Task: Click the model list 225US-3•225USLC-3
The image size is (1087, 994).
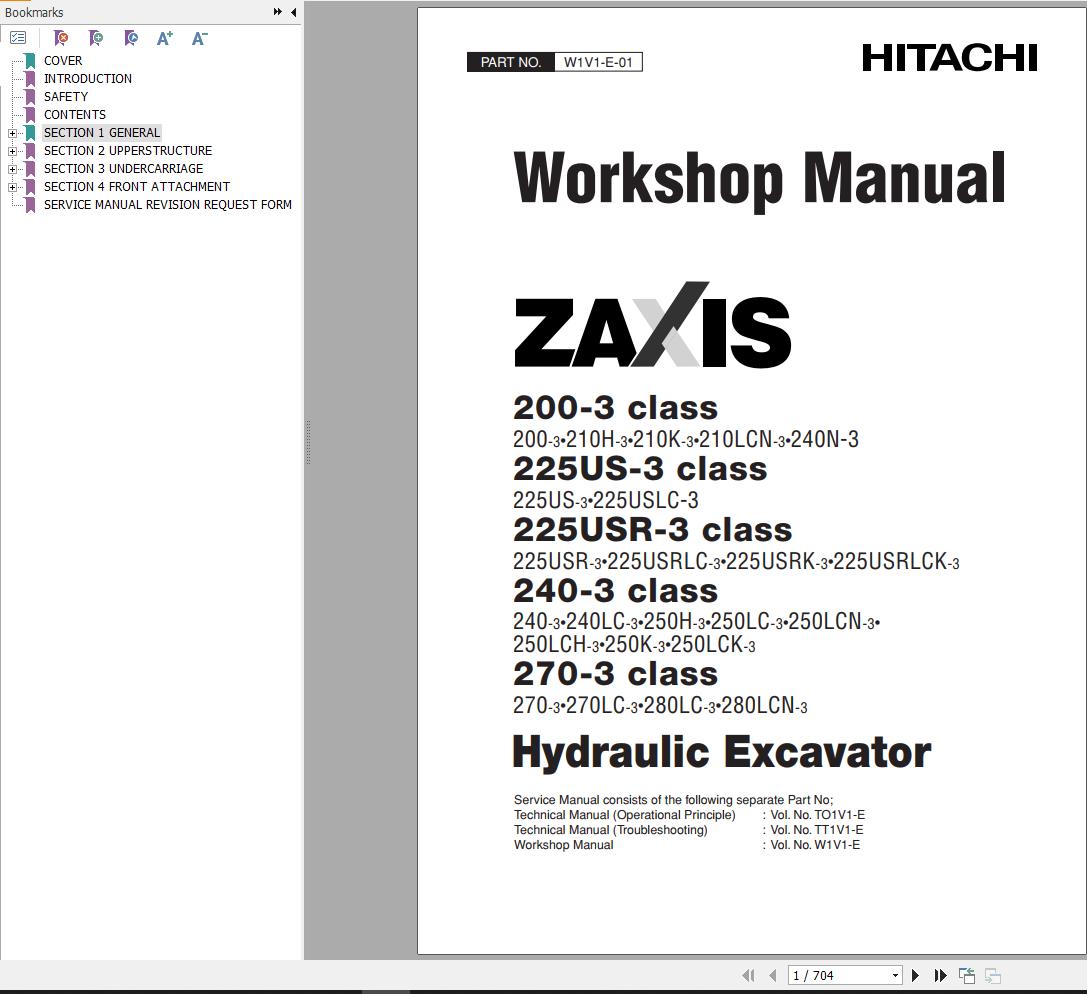Action: pyautogui.click(x=606, y=500)
